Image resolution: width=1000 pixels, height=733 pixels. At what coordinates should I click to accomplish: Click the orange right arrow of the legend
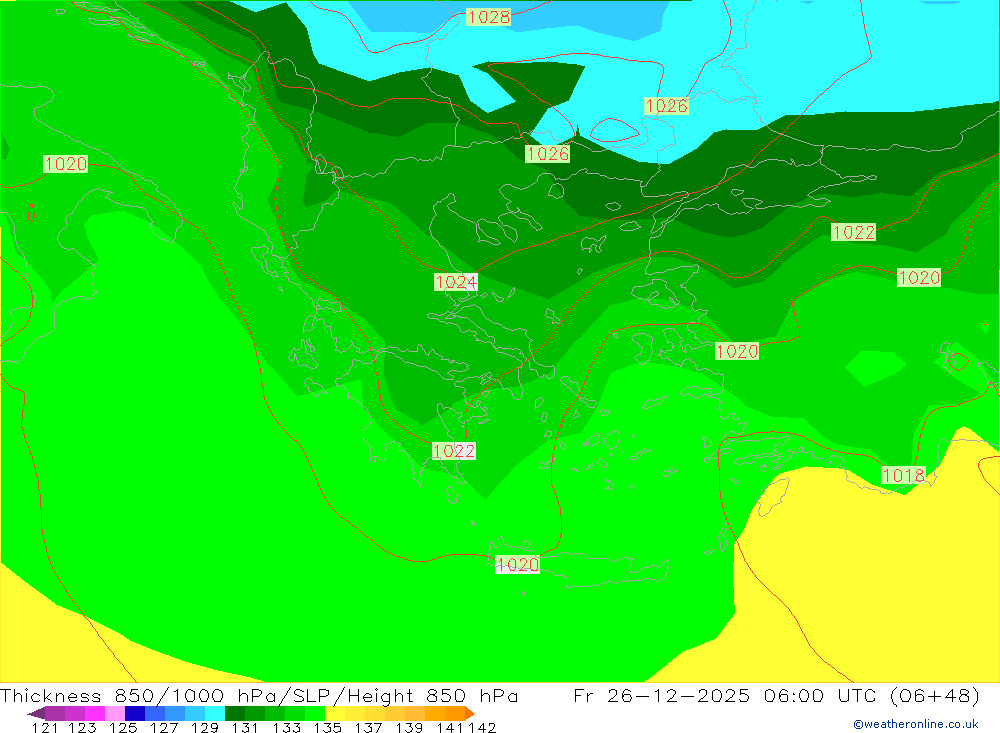(469, 713)
